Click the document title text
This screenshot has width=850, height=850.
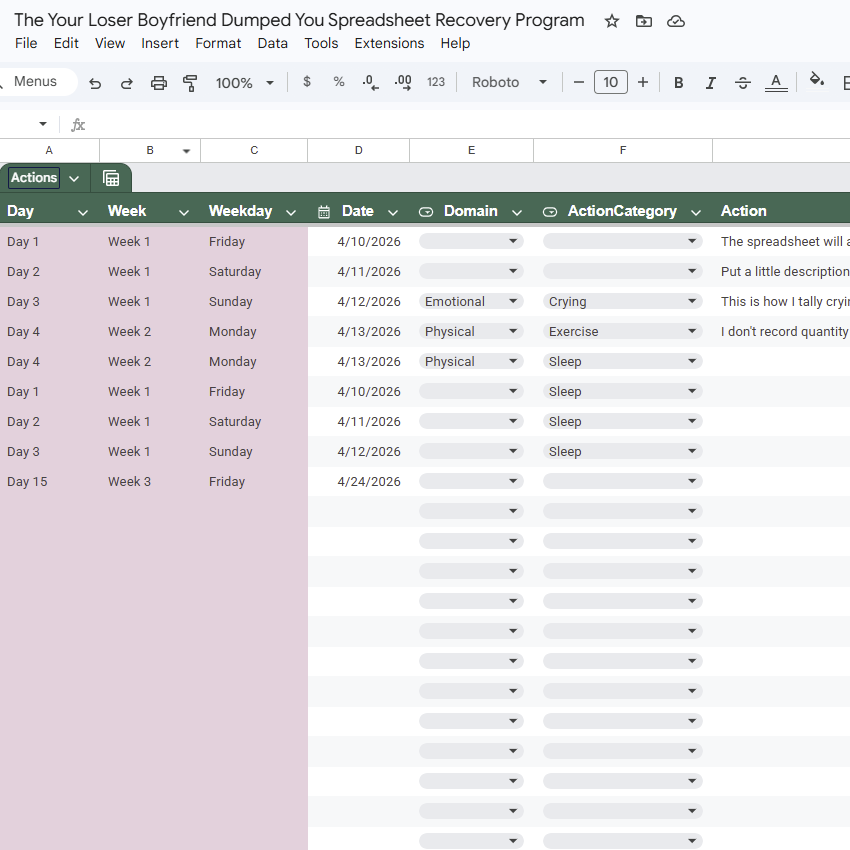tap(299, 20)
